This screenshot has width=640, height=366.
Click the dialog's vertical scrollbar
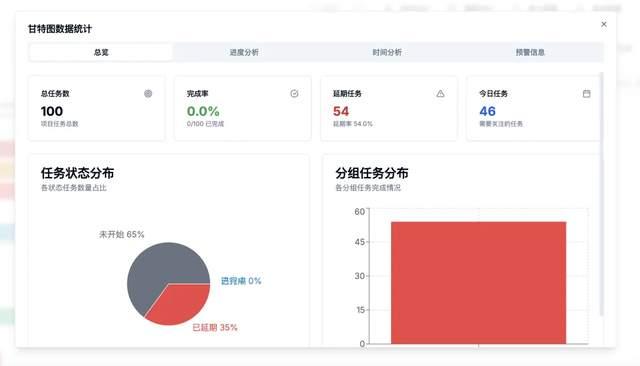tap(602, 194)
